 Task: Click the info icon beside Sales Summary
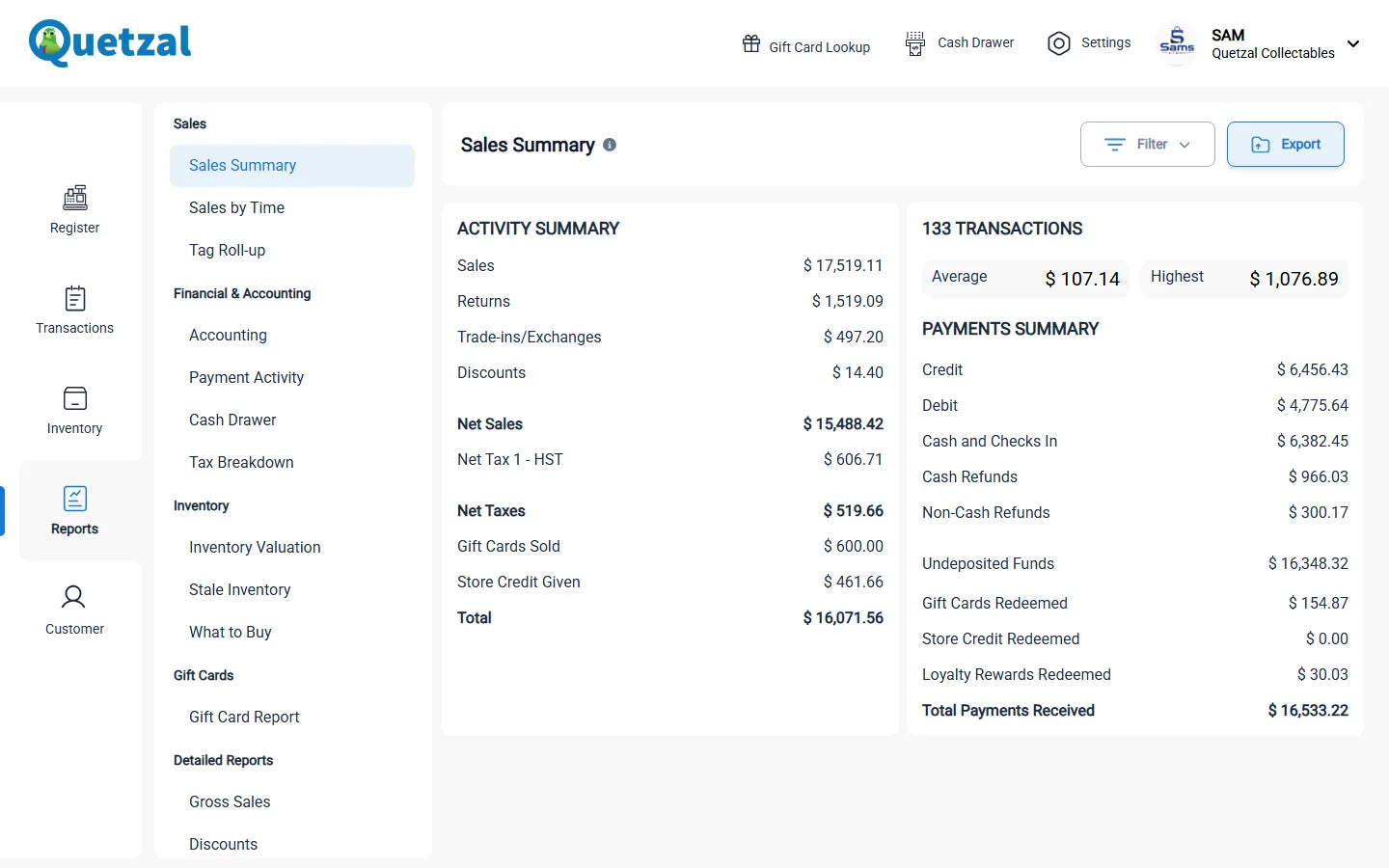pos(610,145)
